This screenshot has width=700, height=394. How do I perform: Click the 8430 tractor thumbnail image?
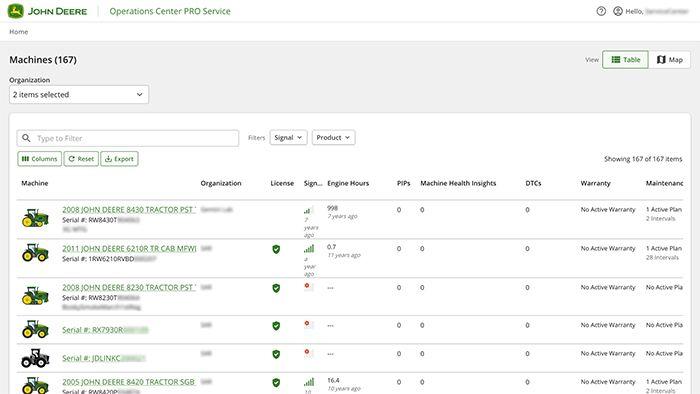click(x=35, y=218)
